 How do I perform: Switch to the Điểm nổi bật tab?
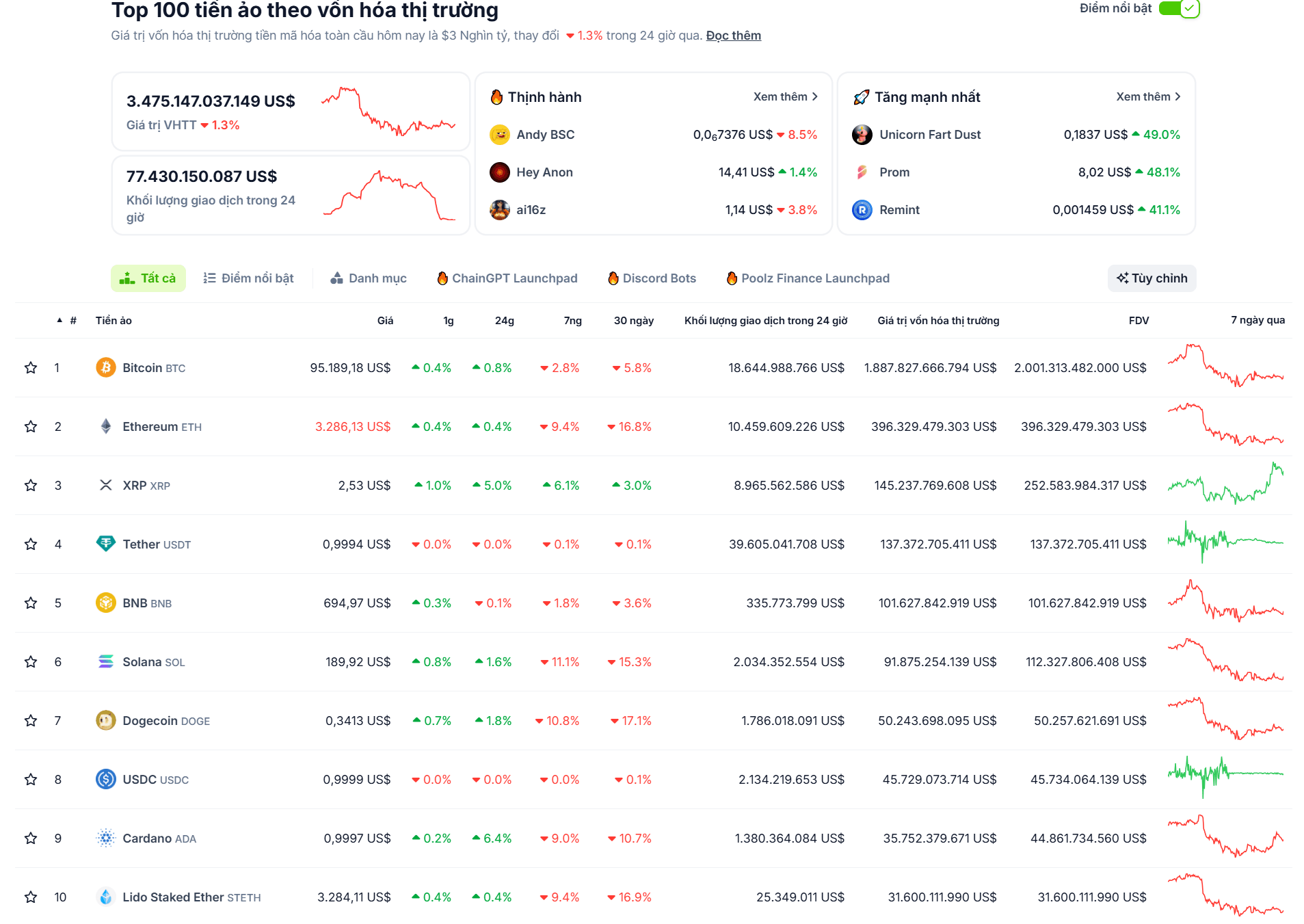249,278
